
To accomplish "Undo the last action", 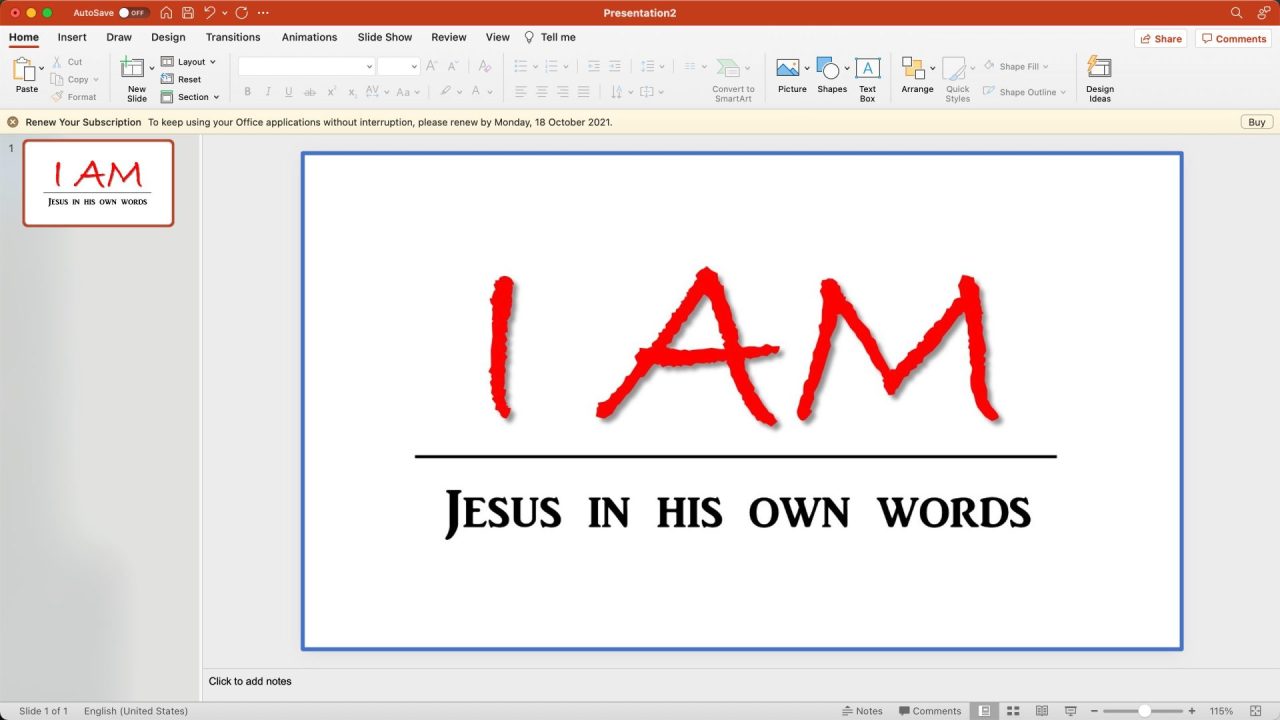I will click(209, 13).
